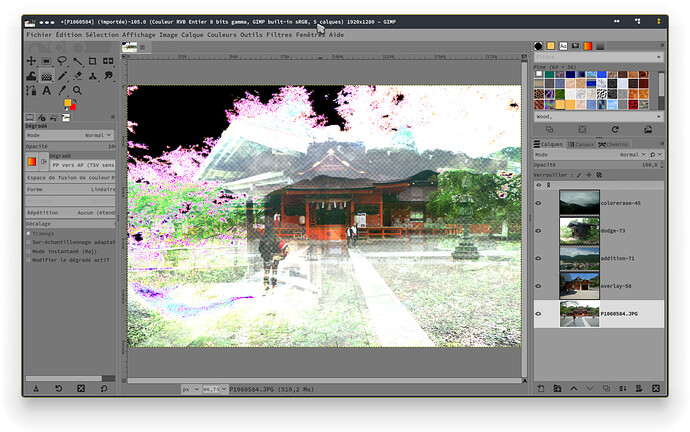
Task: Open the px unit dropdown in the status bar
Action: click(191, 389)
